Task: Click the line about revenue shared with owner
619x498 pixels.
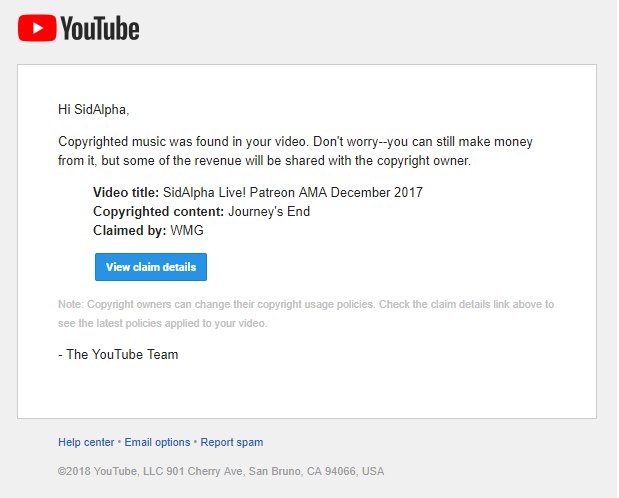Action: pos(264,161)
